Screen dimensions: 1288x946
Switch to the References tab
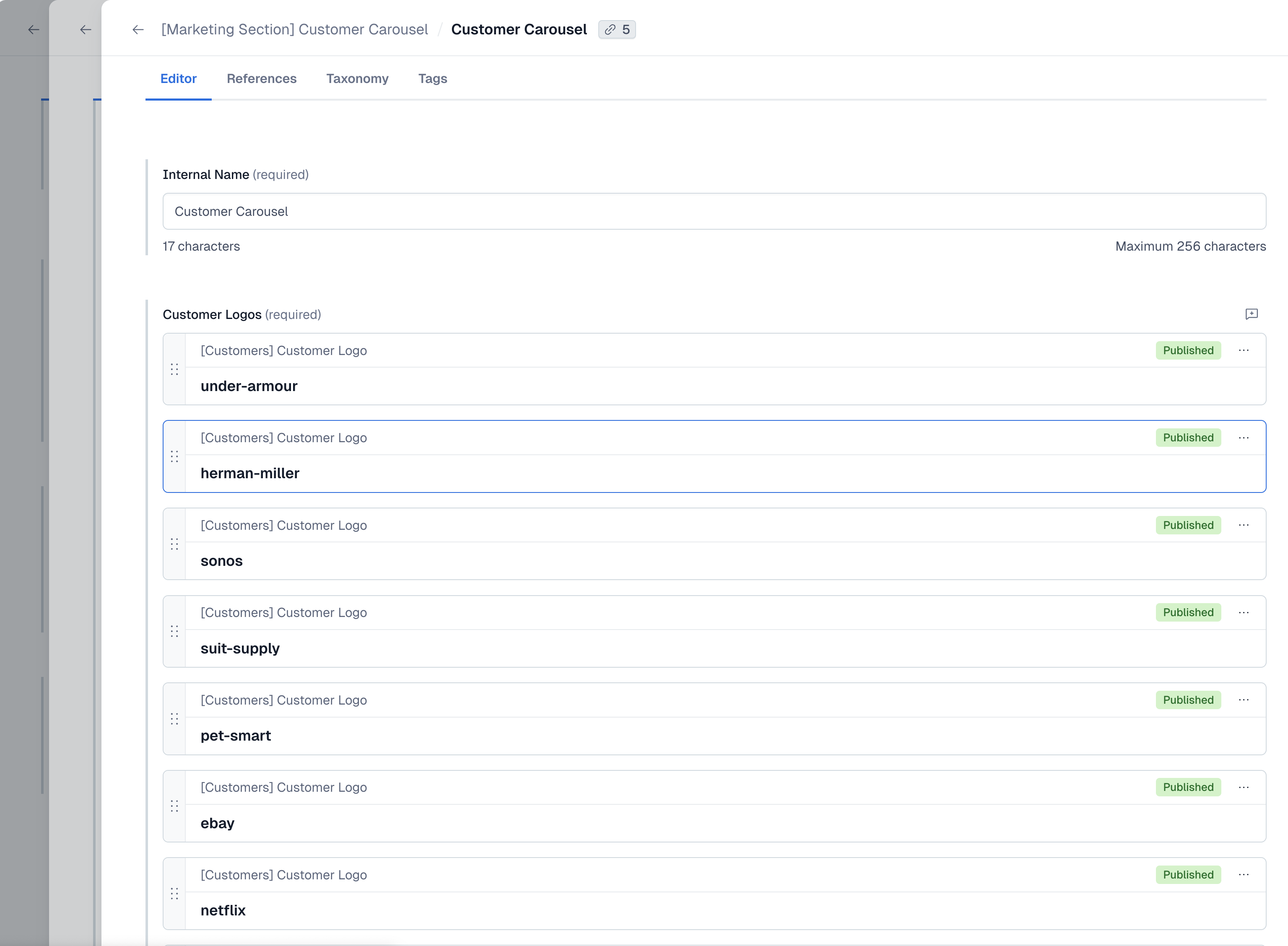262,79
